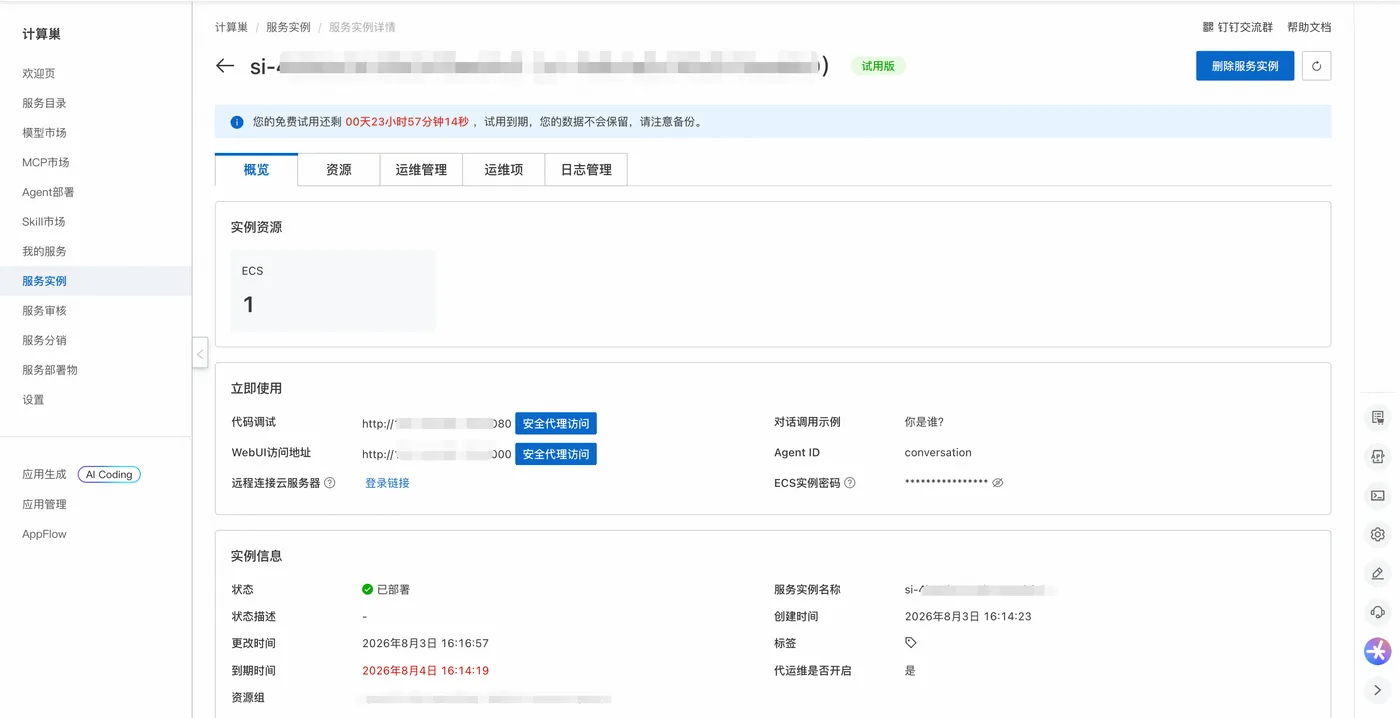1400x718 pixels.
Task: Open 钉钉交流群 link text
Action: [x=1246, y=27]
